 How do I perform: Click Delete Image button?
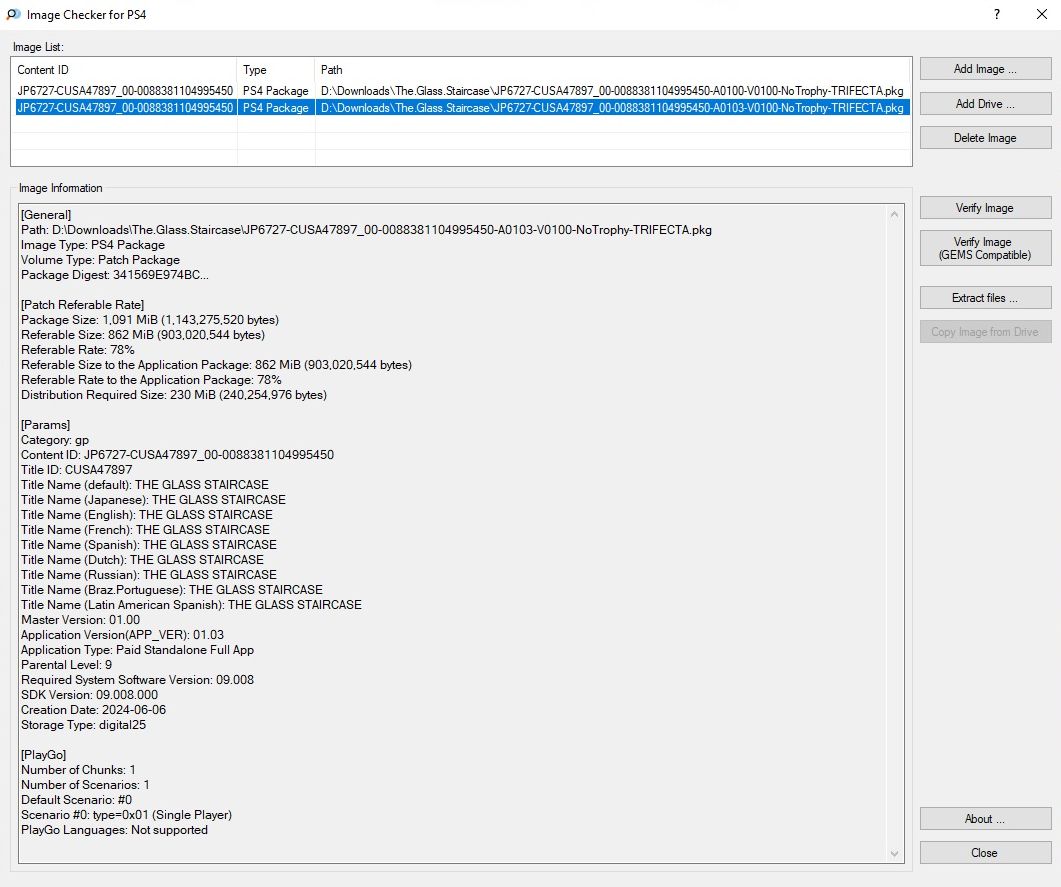(985, 138)
